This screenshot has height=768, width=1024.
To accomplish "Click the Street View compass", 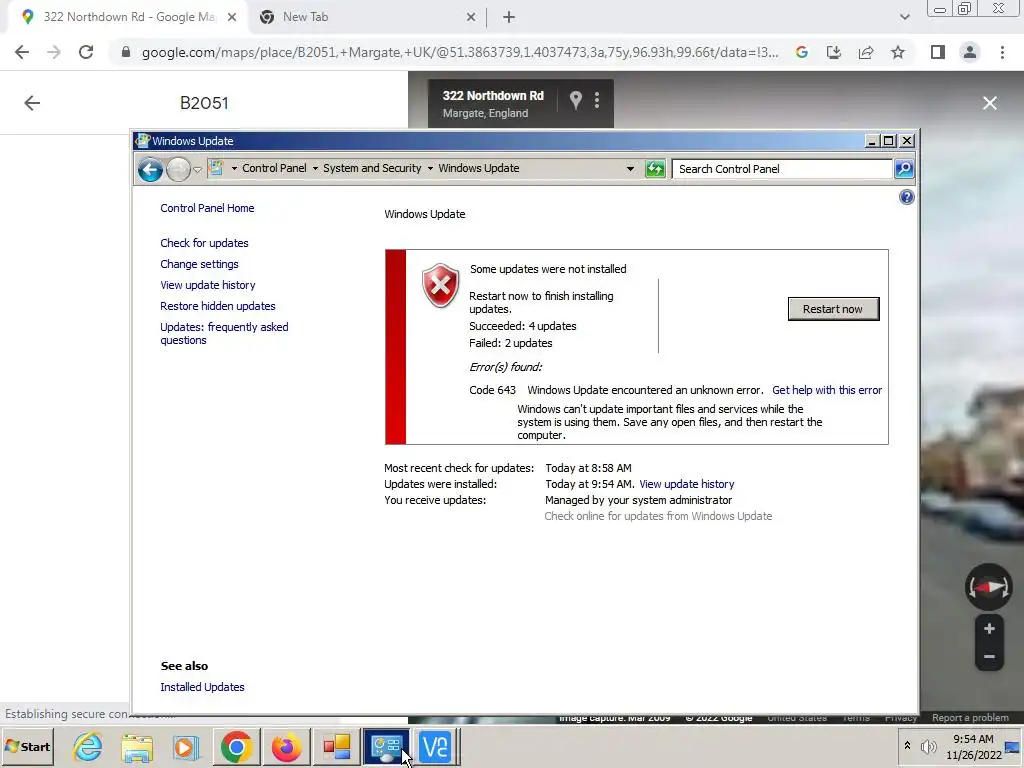I will pos(989,587).
